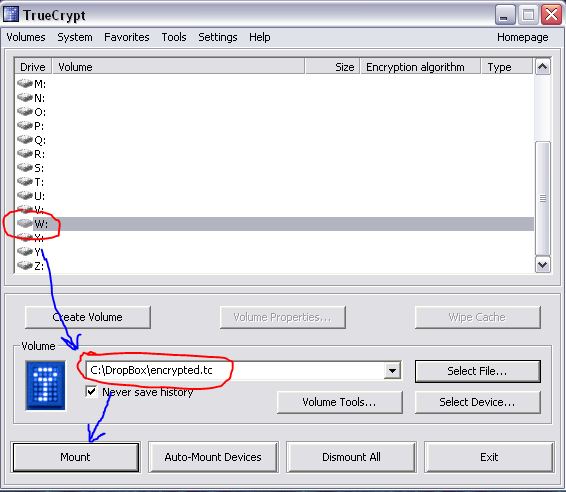Choose the highlighted W: drive row
This screenshot has width=566, height=492.
pyautogui.click(x=275, y=224)
